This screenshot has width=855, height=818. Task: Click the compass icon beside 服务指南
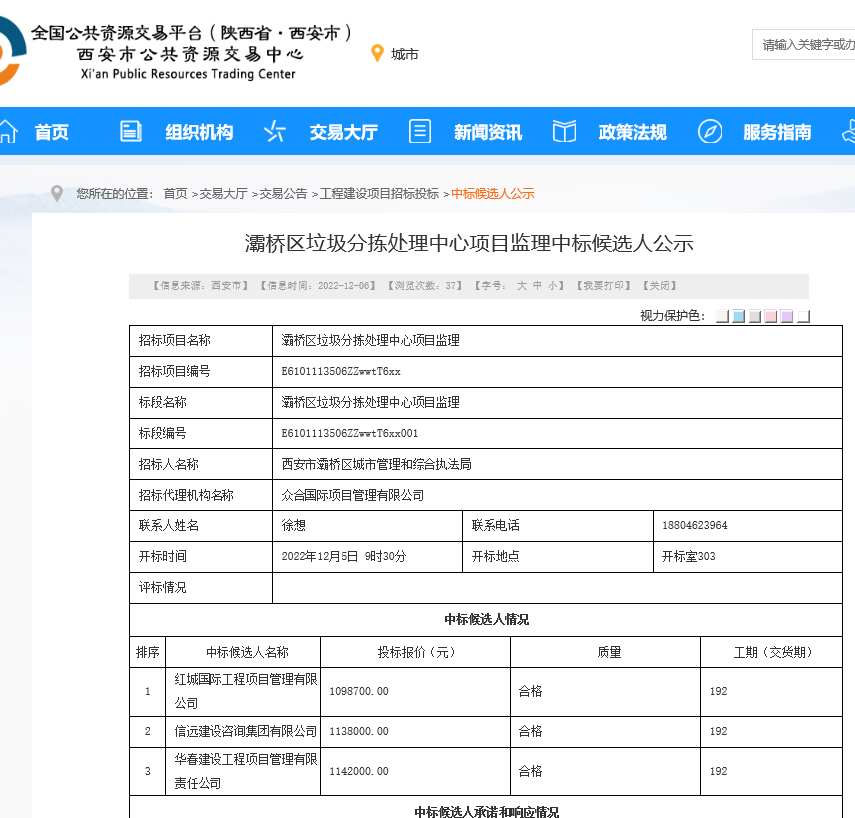710,131
